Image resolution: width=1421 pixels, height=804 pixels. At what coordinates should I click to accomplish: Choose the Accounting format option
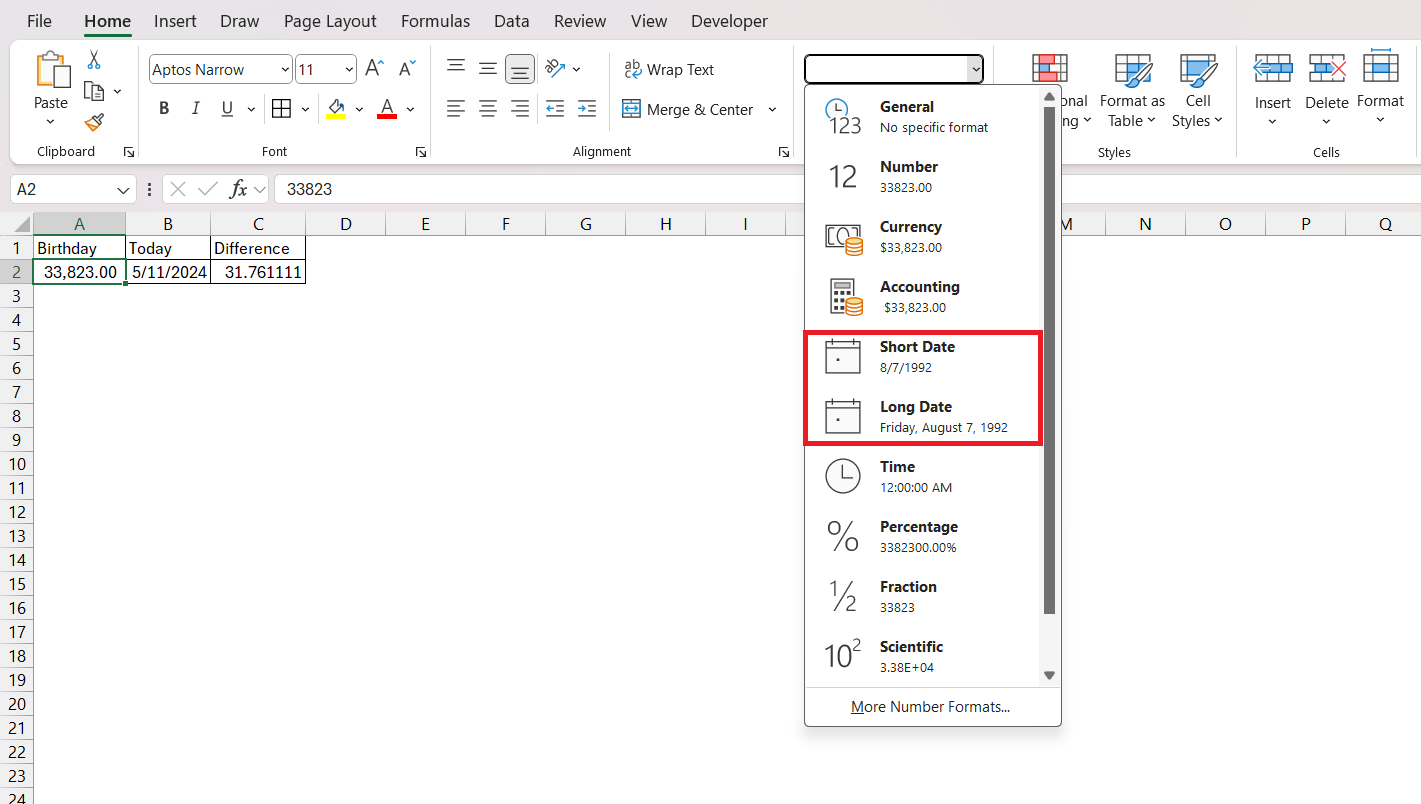(922, 297)
